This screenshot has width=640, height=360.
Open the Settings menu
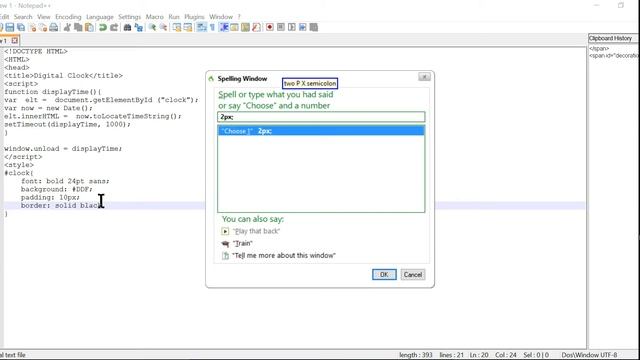(129, 17)
